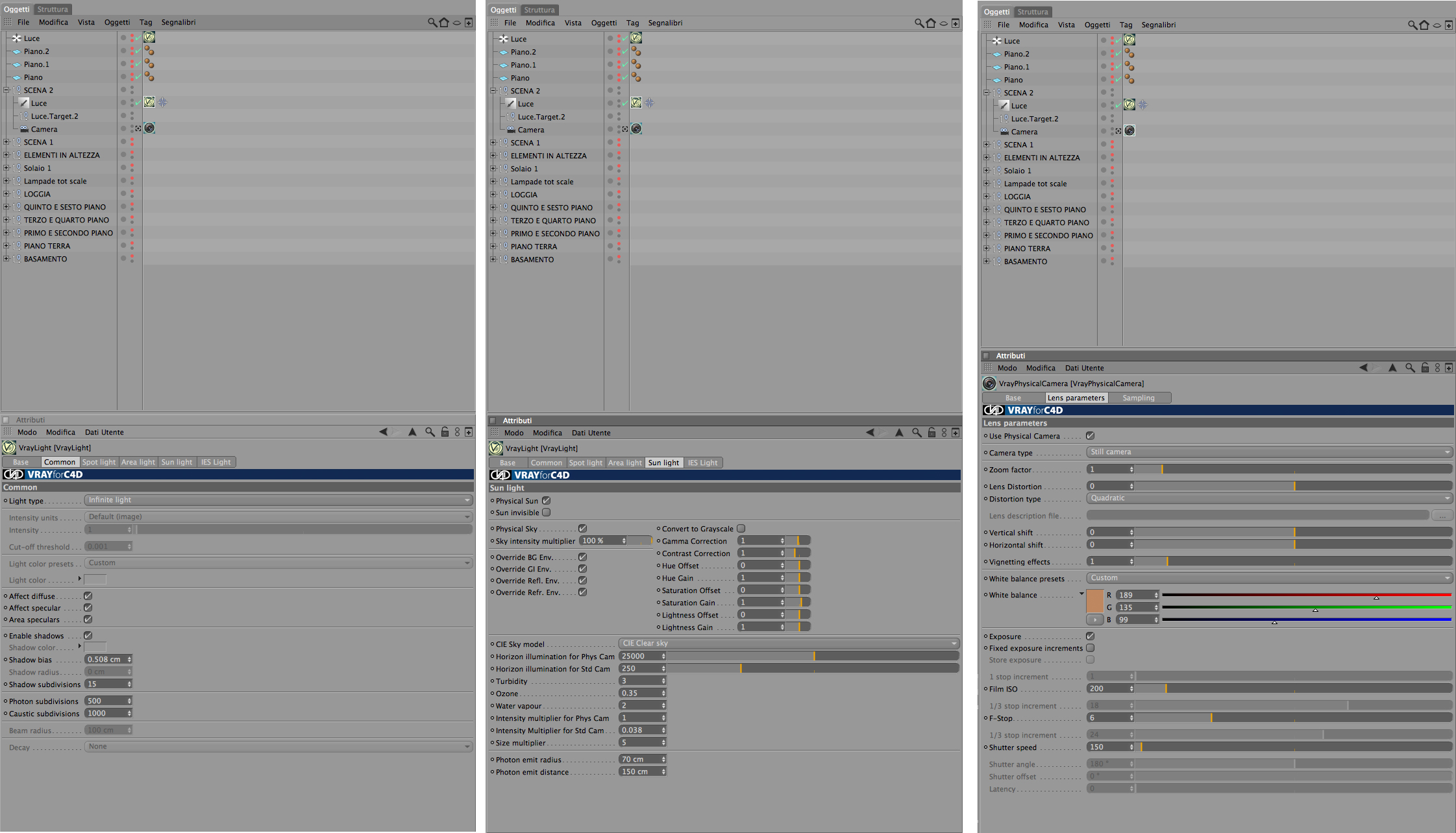Screen dimensions: 1456x833
Task: Open the CIE Sky model dropdown
Action: click(789, 644)
